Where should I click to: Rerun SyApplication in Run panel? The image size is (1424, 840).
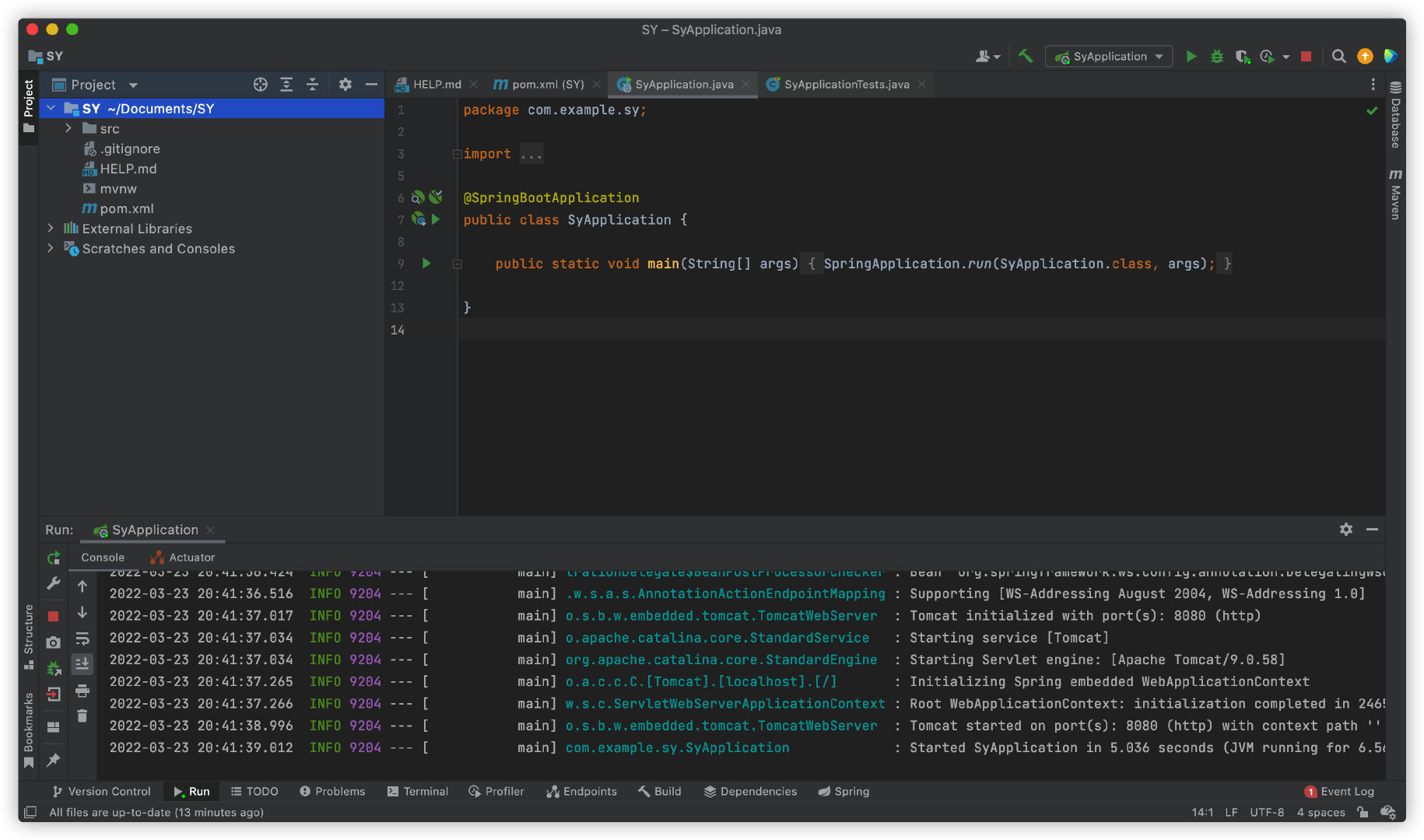54,558
